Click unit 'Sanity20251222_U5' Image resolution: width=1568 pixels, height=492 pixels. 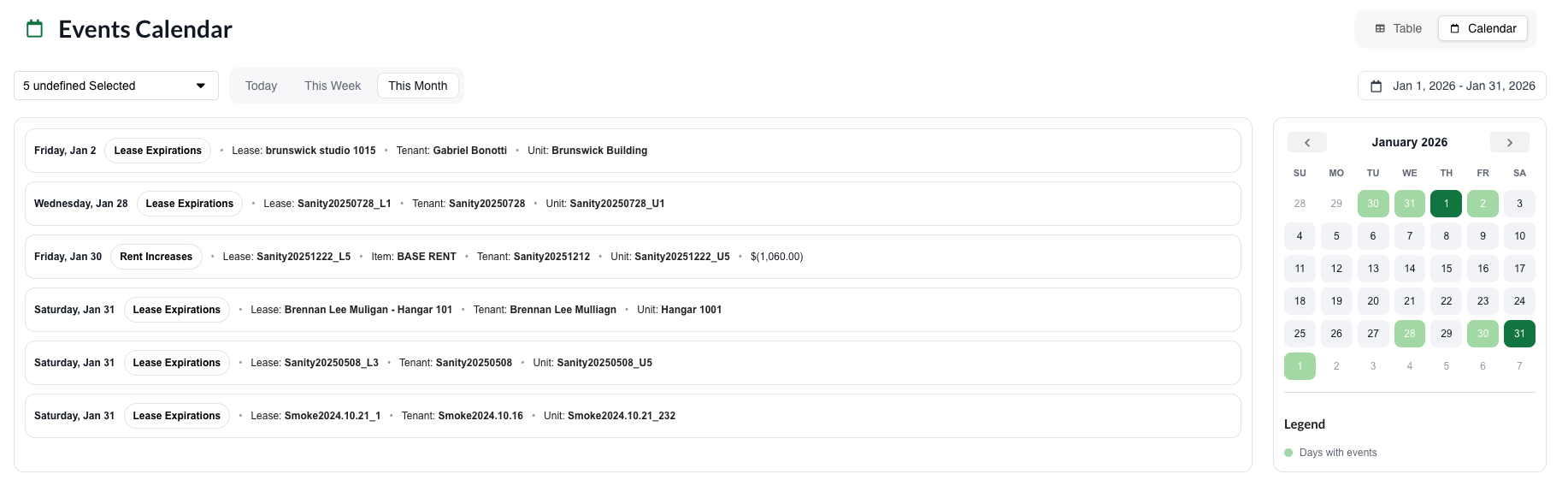click(x=682, y=257)
